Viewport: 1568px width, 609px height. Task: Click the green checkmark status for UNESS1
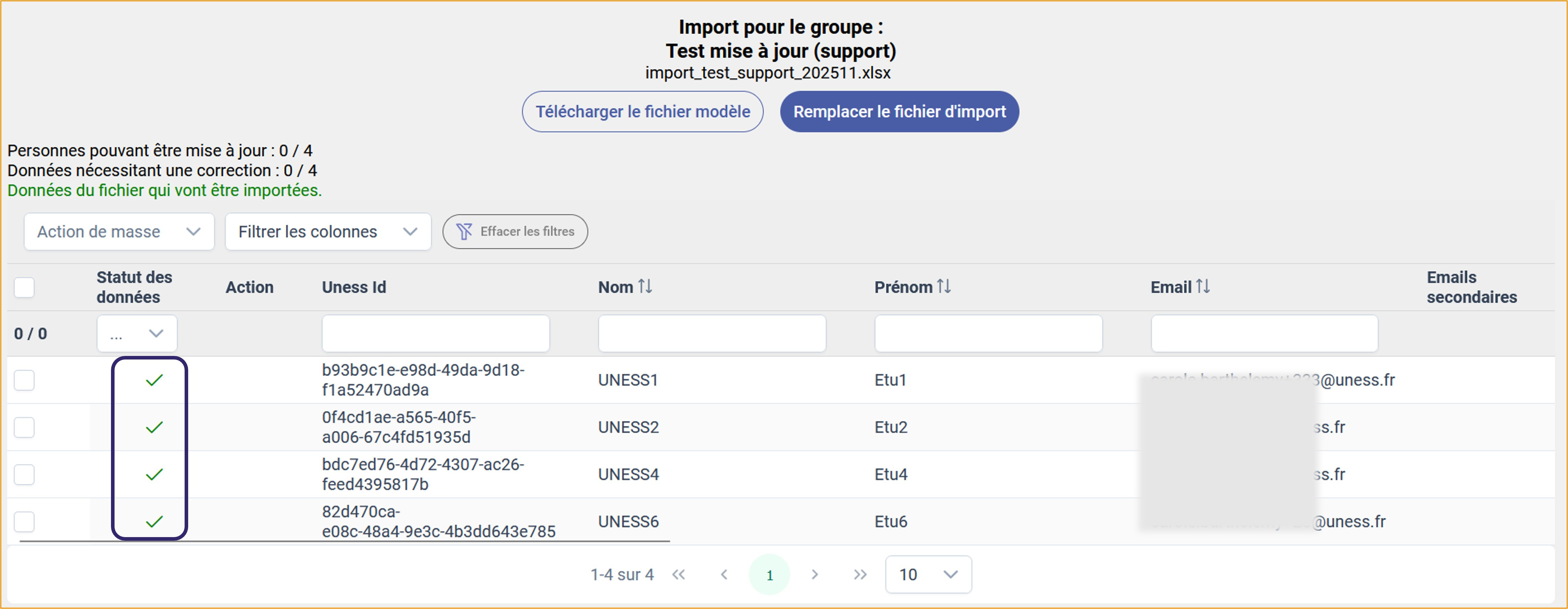[155, 380]
